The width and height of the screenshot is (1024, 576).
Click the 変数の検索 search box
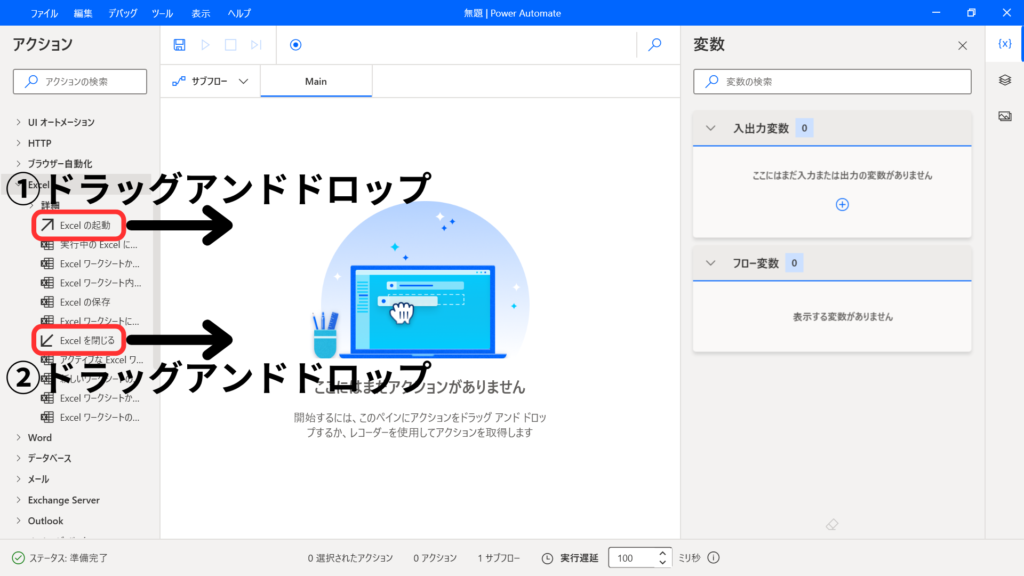(x=832, y=82)
